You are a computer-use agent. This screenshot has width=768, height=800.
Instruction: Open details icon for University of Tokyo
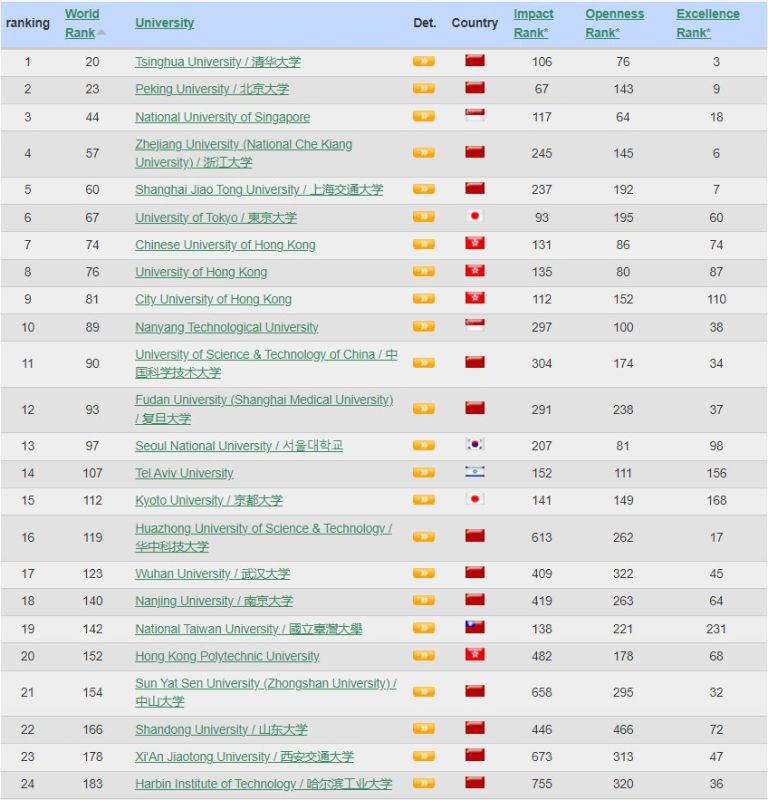pyautogui.click(x=424, y=217)
